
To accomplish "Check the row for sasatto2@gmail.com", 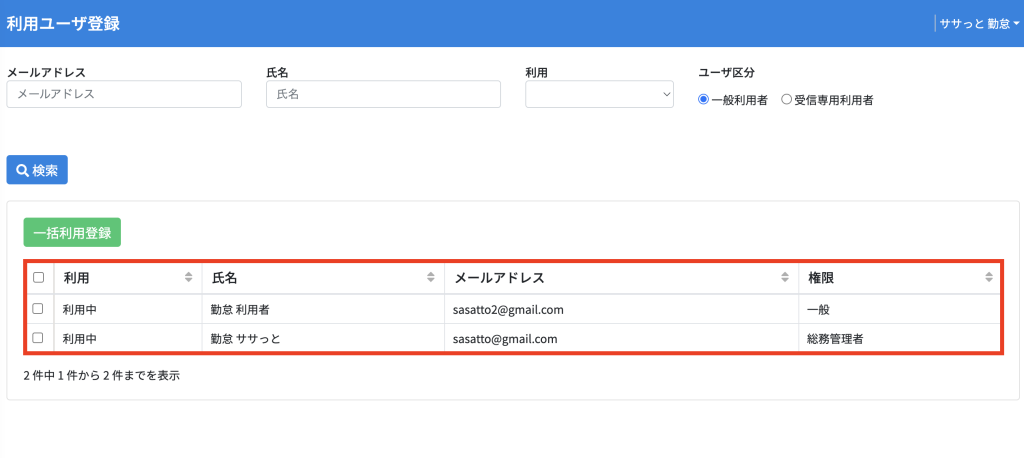I will pyautogui.click(x=39, y=308).
